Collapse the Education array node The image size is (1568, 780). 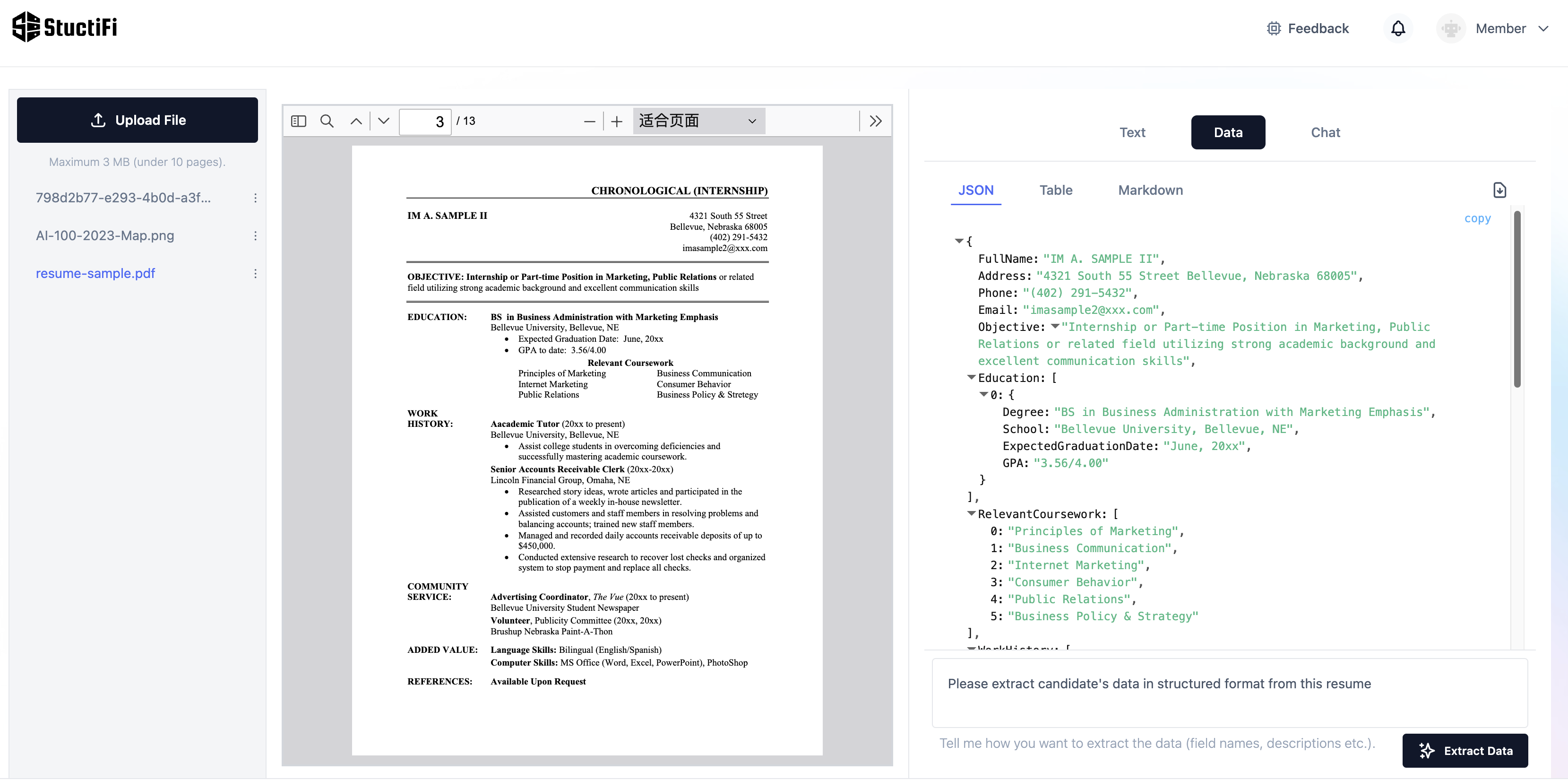coord(972,378)
